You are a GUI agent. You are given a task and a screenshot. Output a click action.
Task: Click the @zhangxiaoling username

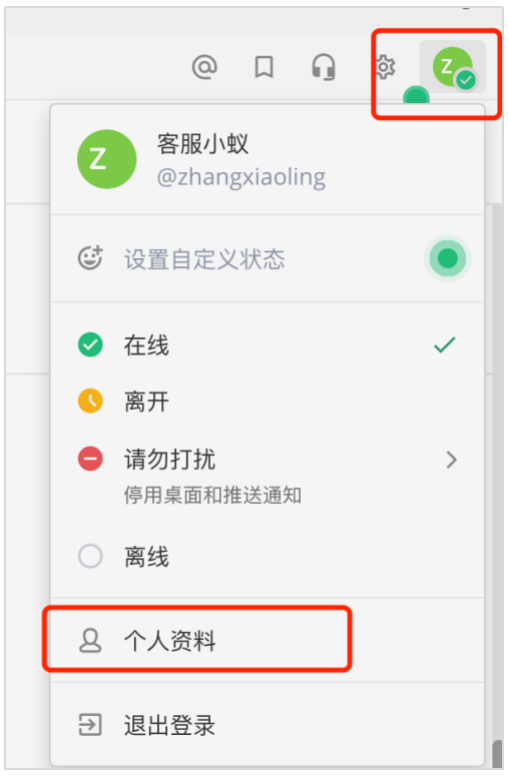(241, 177)
